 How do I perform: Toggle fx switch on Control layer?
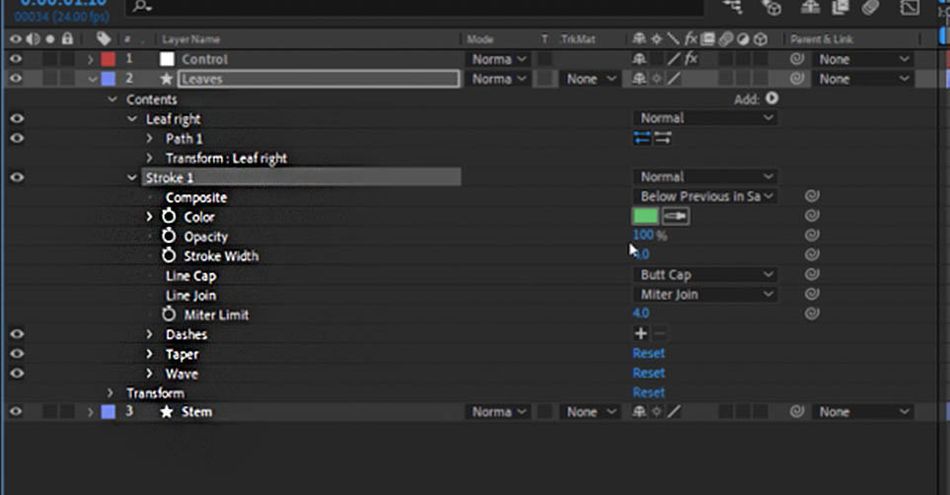point(691,59)
